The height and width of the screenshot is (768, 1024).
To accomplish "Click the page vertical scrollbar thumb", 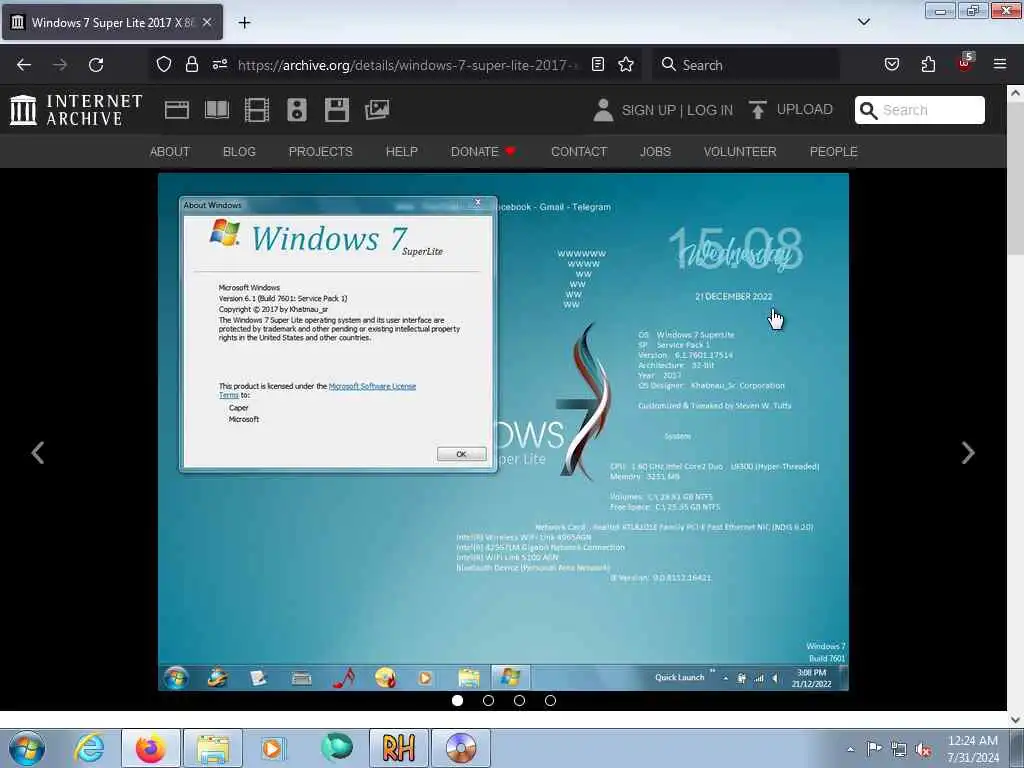I will tap(1015, 179).
